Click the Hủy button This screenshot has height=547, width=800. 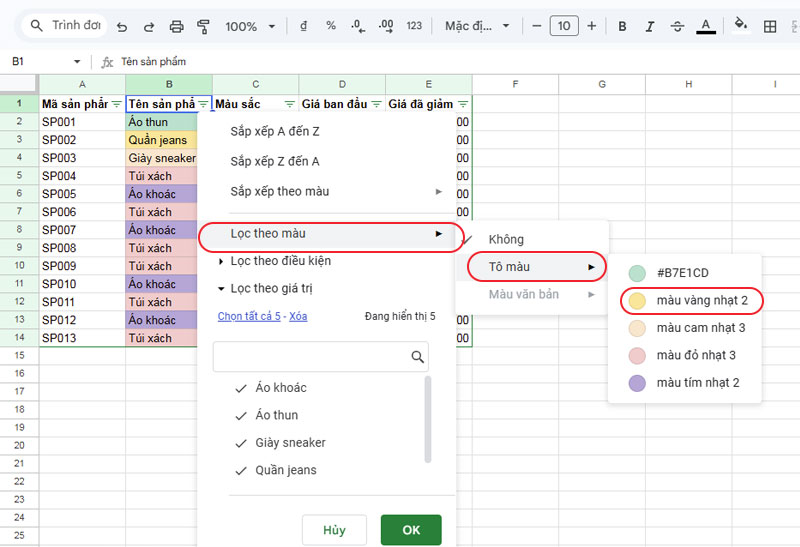tap(334, 530)
